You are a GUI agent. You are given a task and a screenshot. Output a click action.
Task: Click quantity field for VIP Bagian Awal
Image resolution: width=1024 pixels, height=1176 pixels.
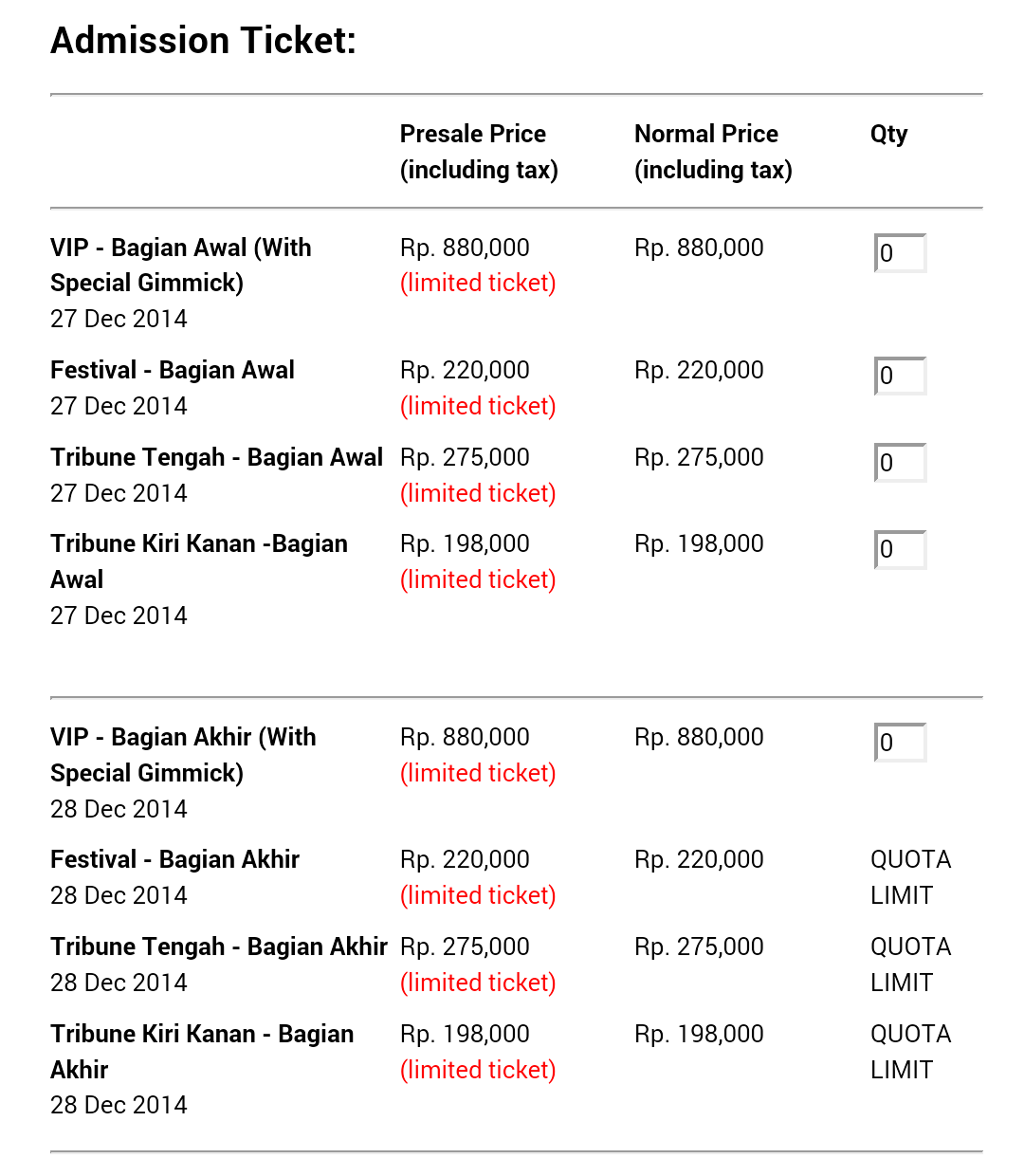tap(900, 253)
